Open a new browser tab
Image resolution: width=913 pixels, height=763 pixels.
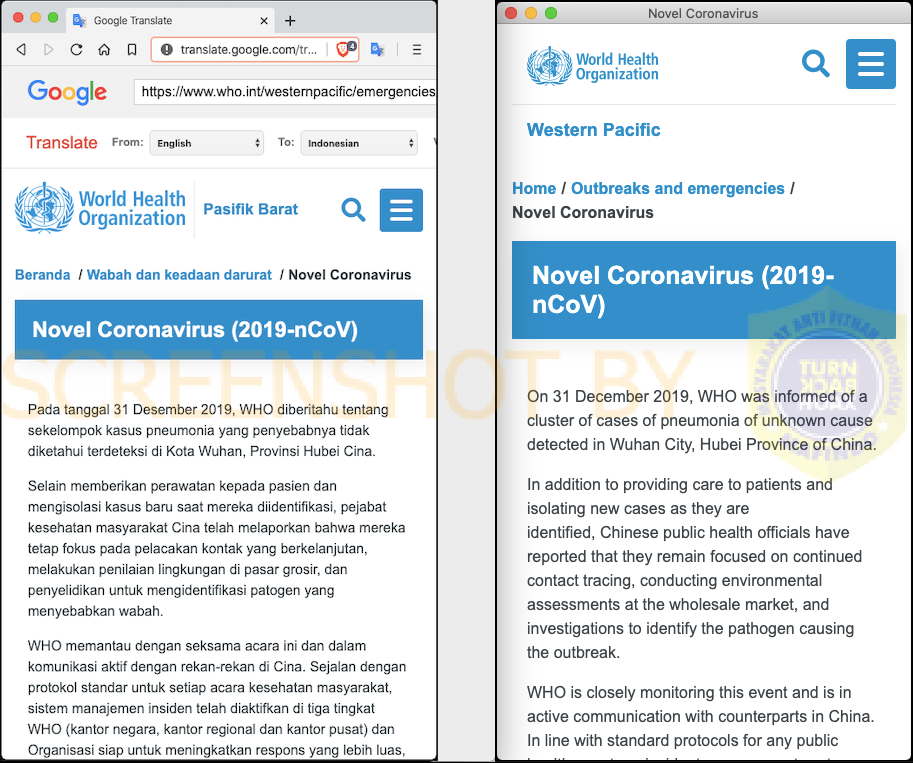tap(290, 21)
